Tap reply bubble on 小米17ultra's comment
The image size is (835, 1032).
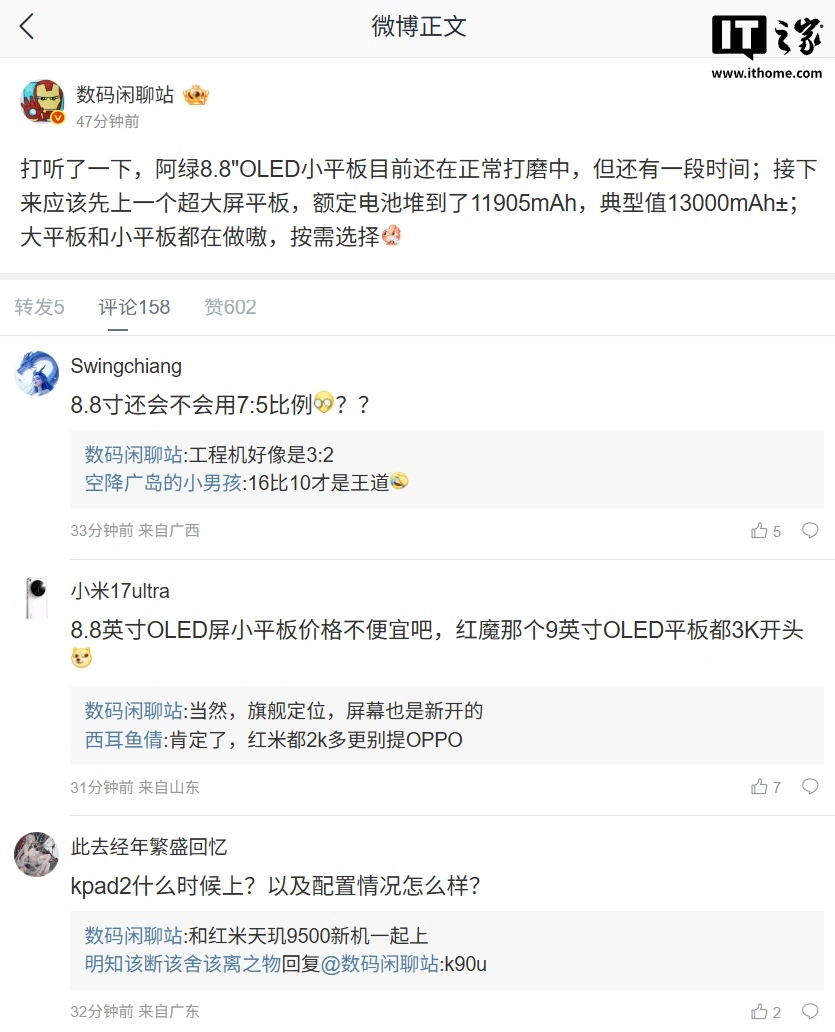point(810,787)
